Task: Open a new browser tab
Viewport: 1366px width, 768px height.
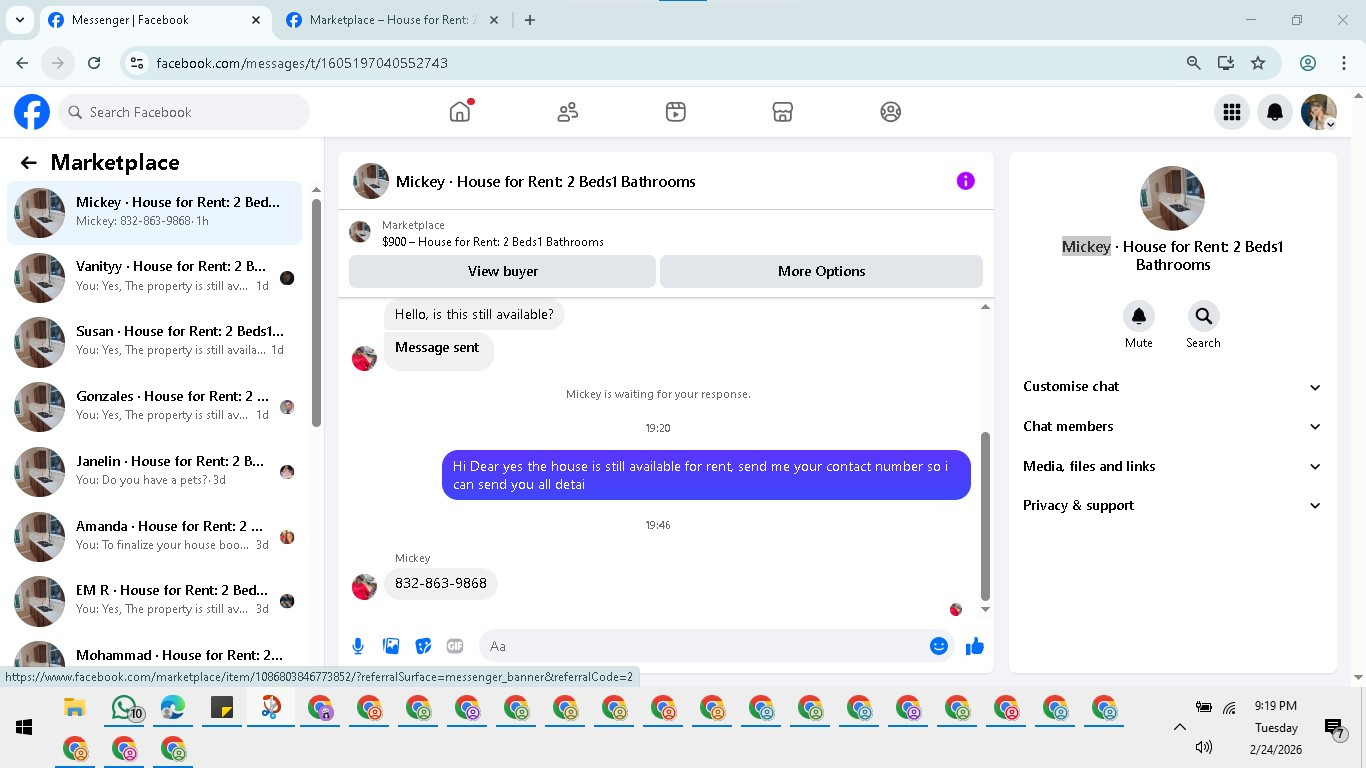Action: tap(530, 20)
